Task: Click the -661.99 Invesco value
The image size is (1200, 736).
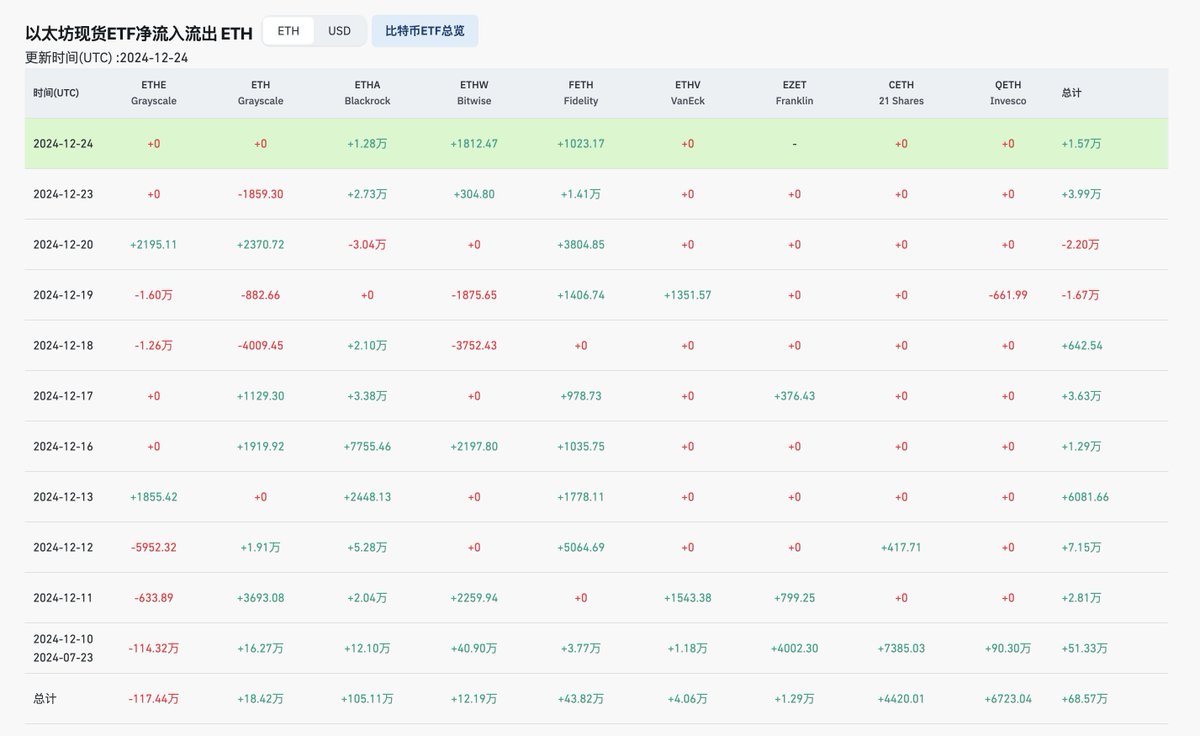Action: [1008, 295]
